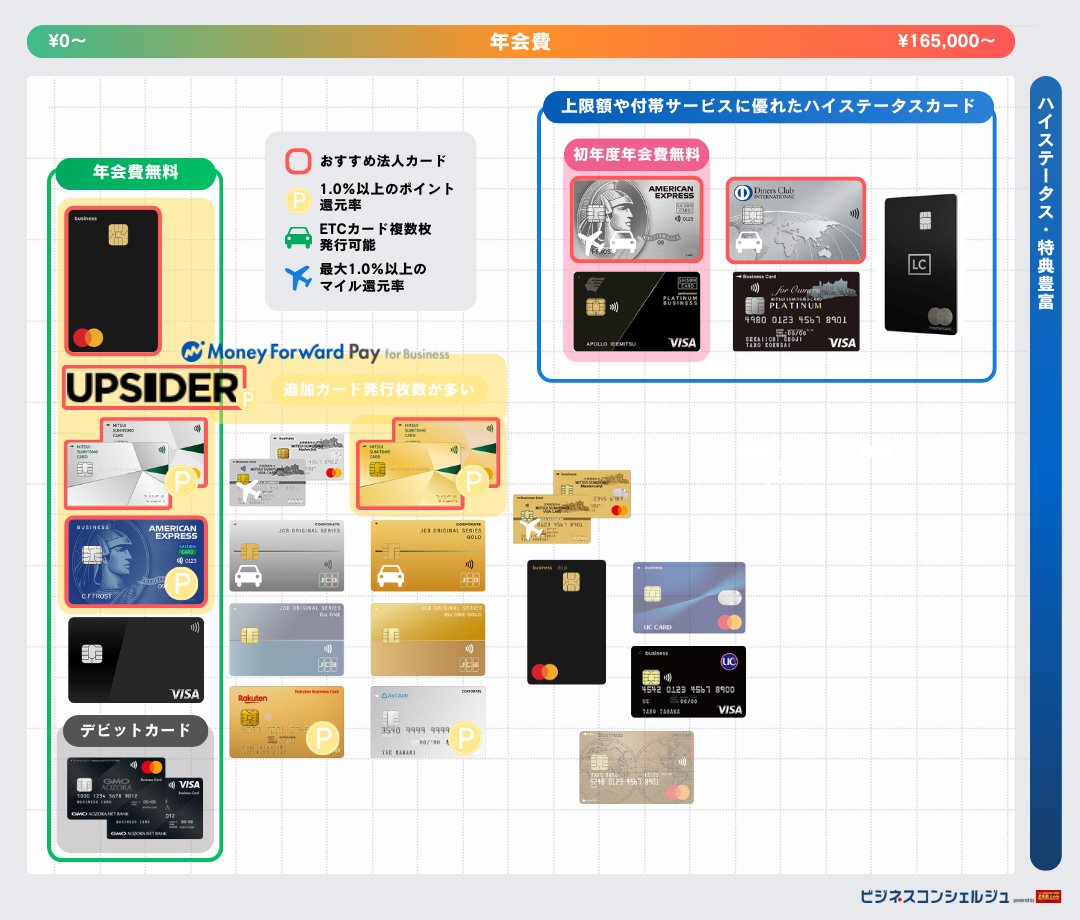
Task: Click the small P badge beside UPSIDER logo
Action: coord(247,398)
